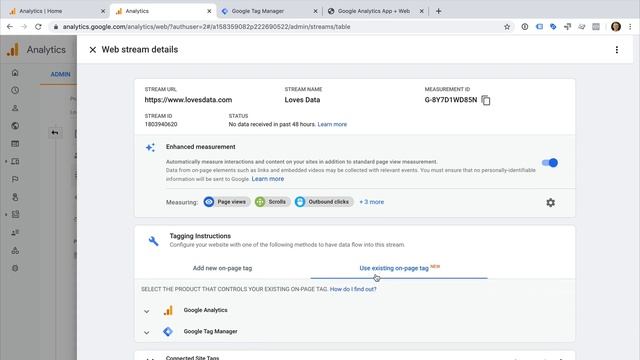Expand the Google Tag Manager row chevron
The width and height of the screenshot is (640, 360).
coord(147,332)
